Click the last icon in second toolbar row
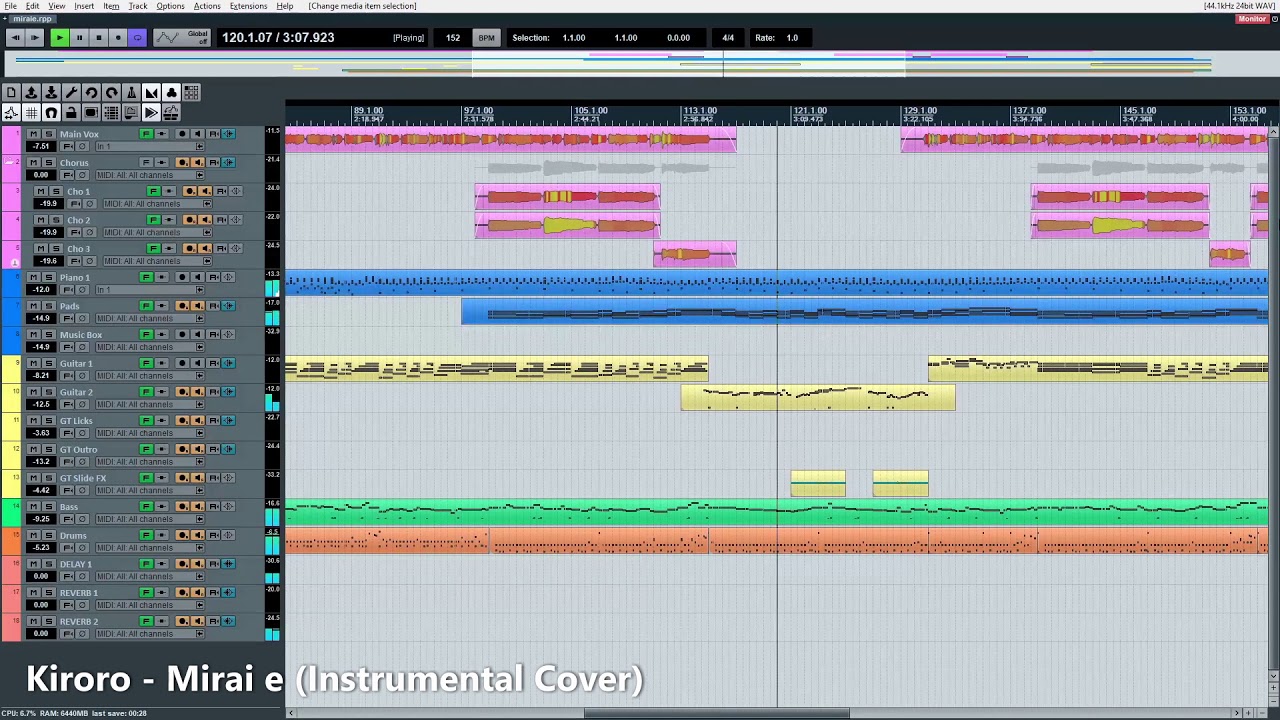Viewport: 1280px width, 720px height. 171,113
